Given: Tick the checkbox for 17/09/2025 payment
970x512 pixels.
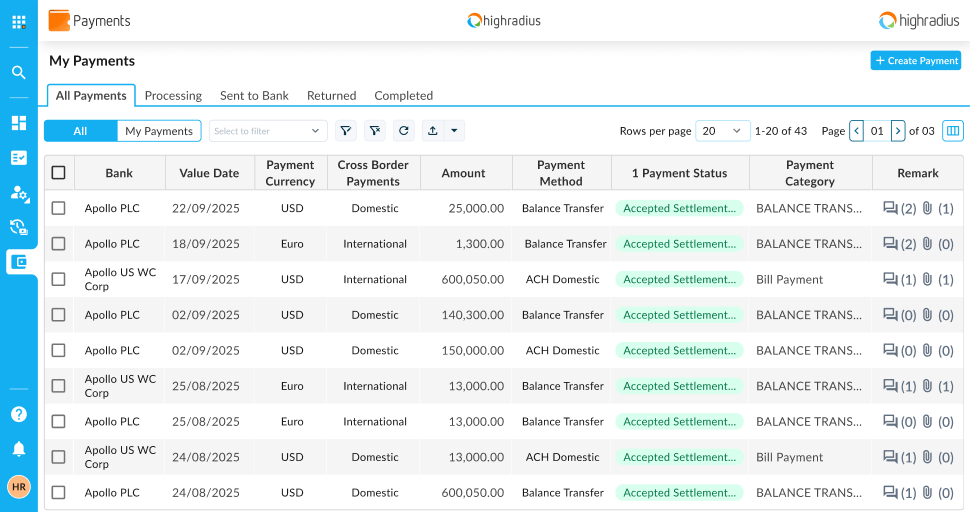Looking at the screenshot, I should (x=59, y=279).
